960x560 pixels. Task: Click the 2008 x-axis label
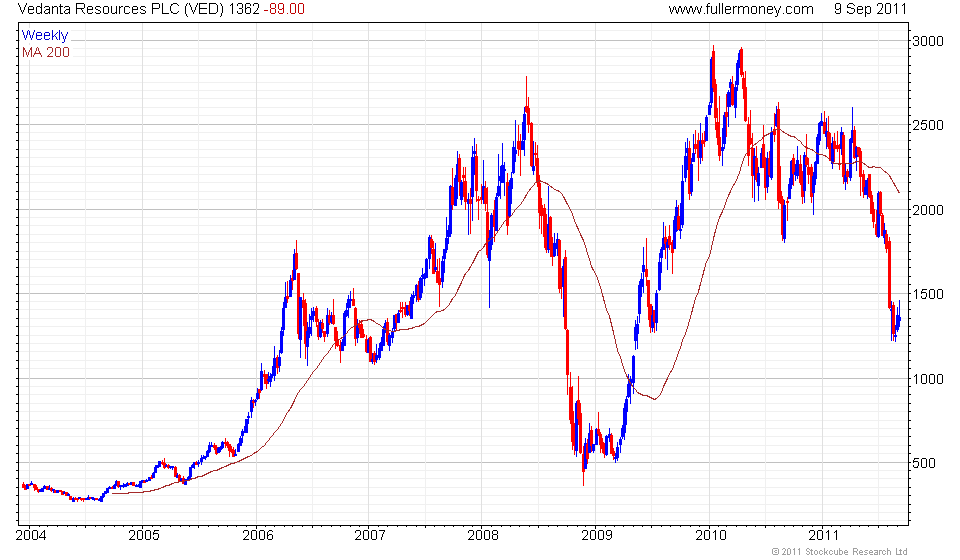click(x=483, y=536)
